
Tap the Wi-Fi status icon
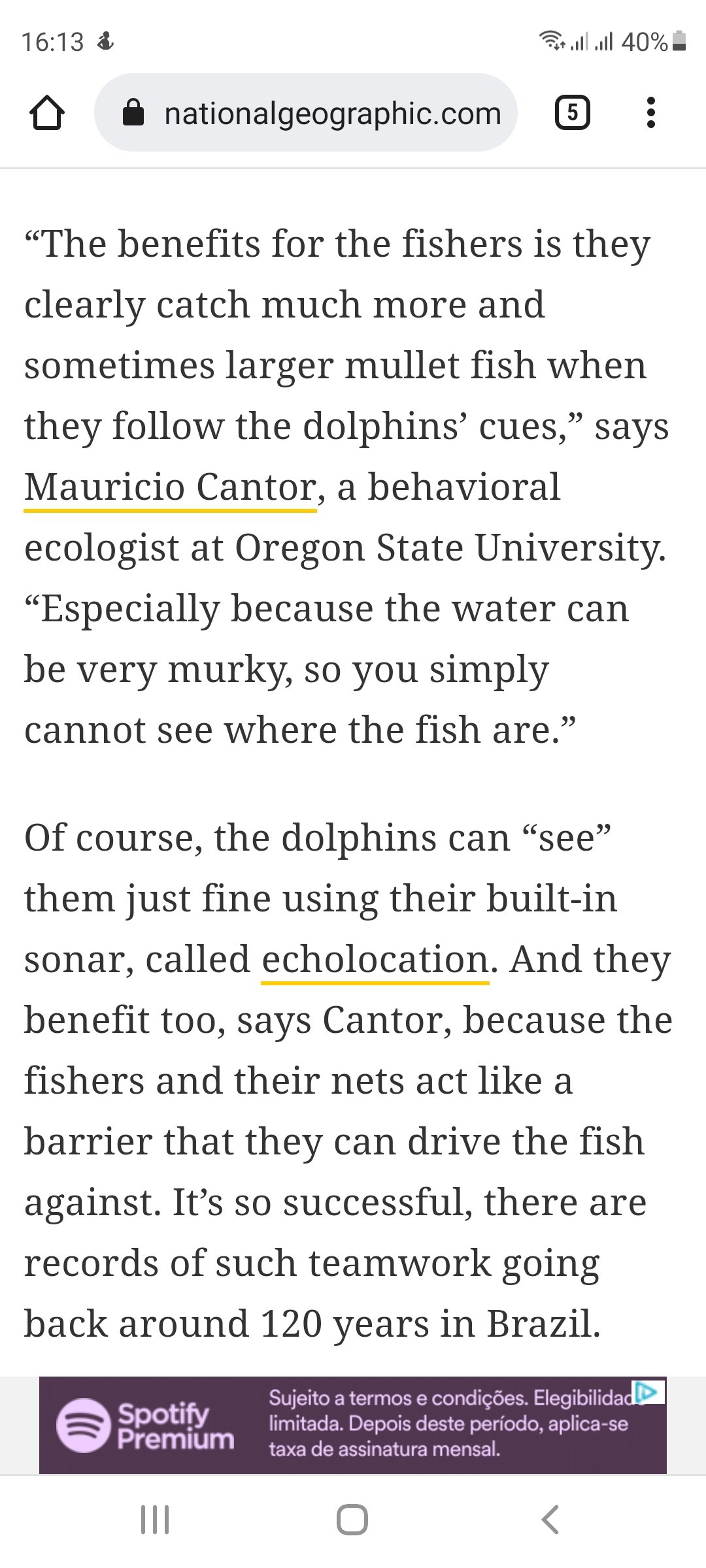point(552,41)
